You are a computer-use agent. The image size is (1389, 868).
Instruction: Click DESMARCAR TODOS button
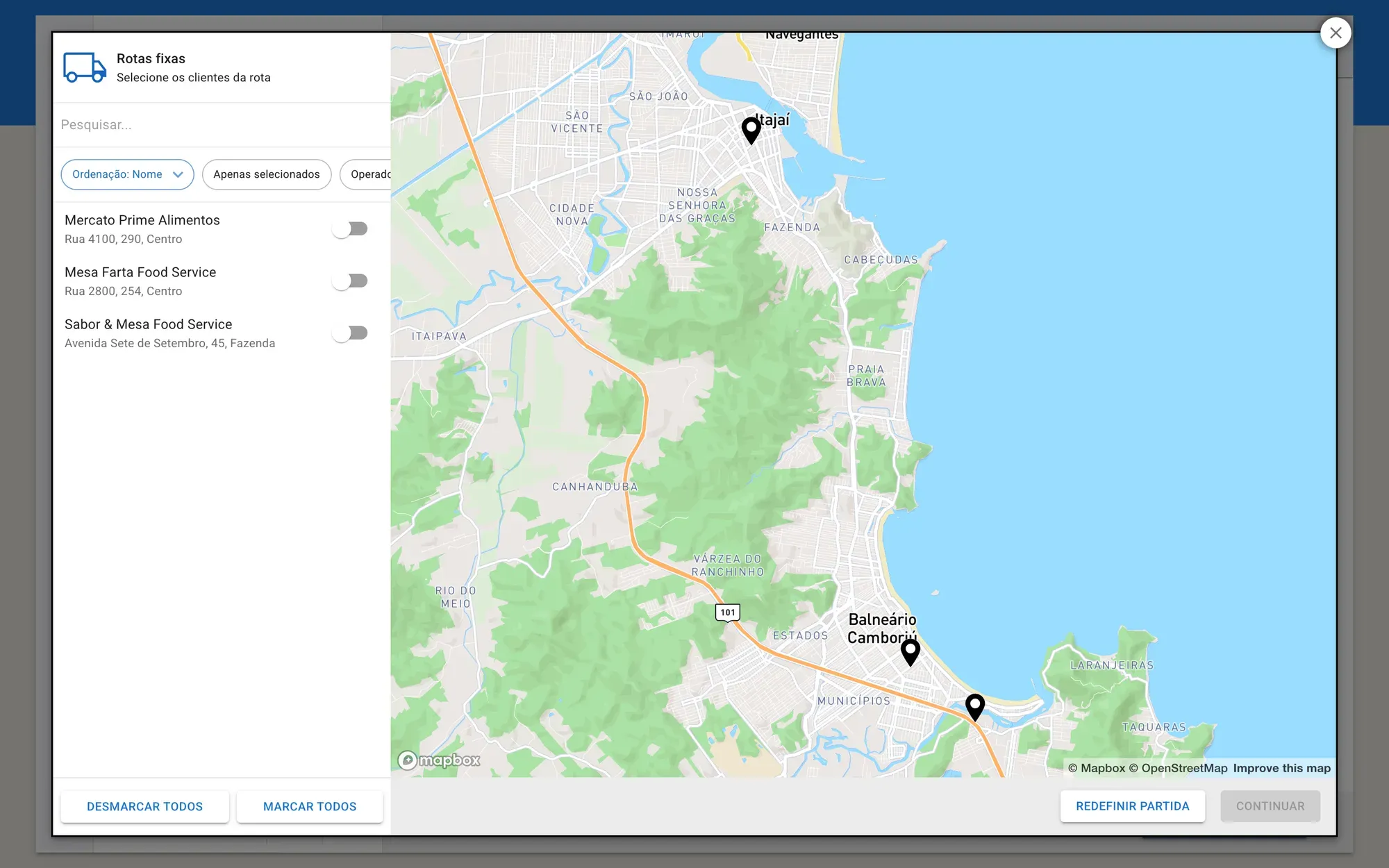144,806
